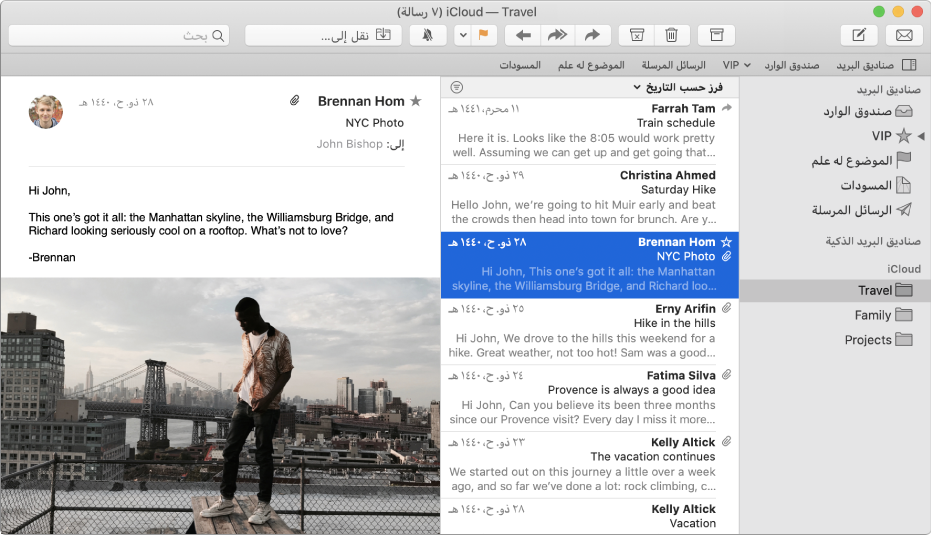The image size is (931, 535).
Task: Open the sort by date dropdown
Action: (x=678, y=87)
